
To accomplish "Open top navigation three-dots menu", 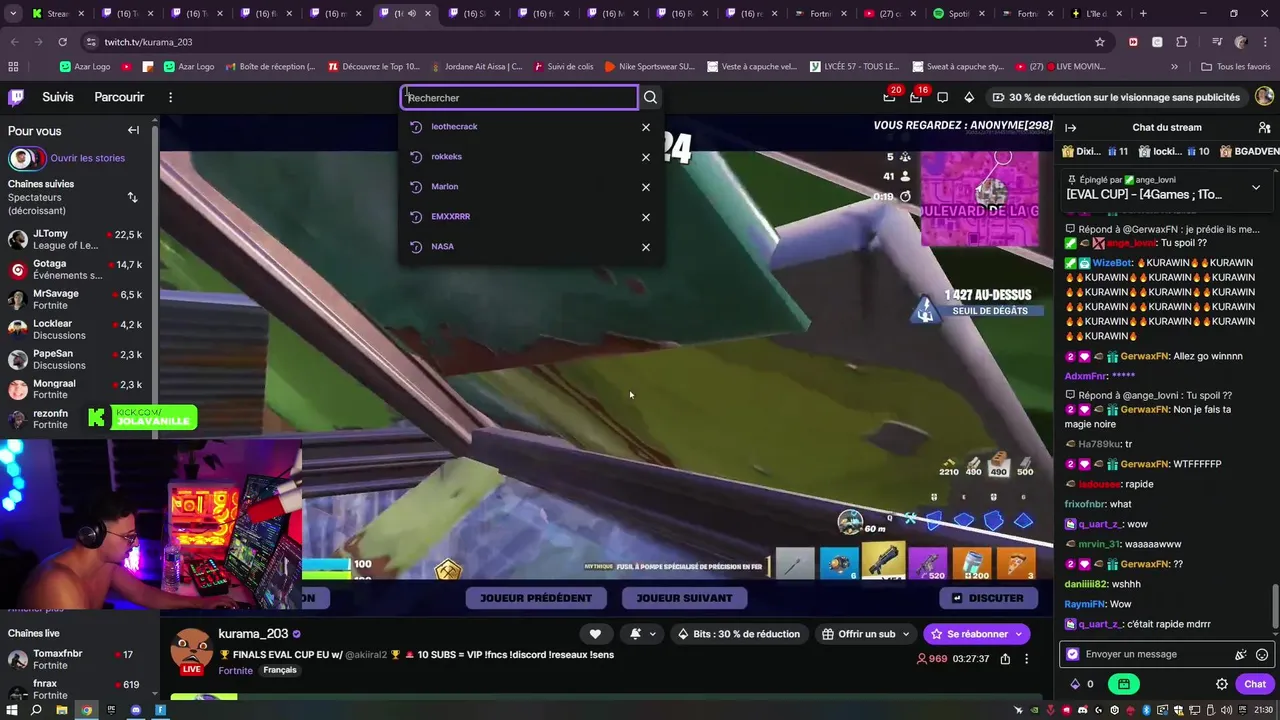I will pyautogui.click(x=170, y=97).
